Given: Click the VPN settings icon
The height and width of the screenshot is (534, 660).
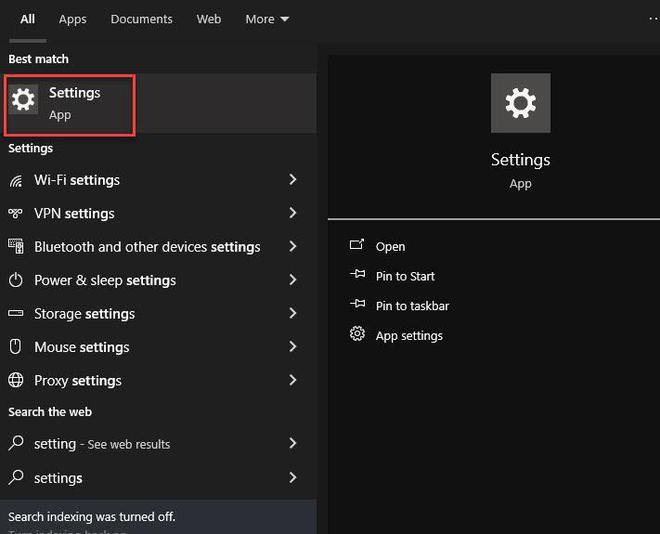Looking at the screenshot, I should (16, 214).
